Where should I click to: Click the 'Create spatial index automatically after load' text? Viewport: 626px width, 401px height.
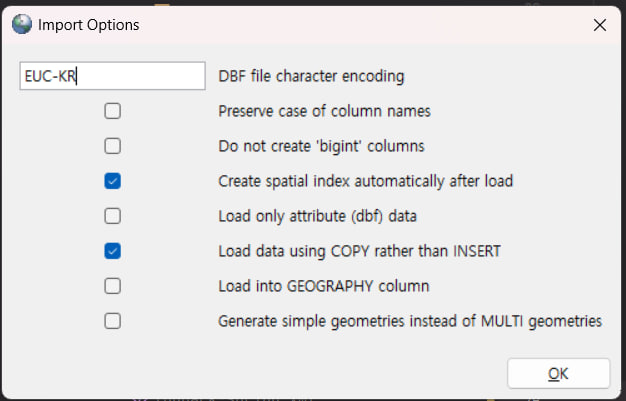coord(366,182)
